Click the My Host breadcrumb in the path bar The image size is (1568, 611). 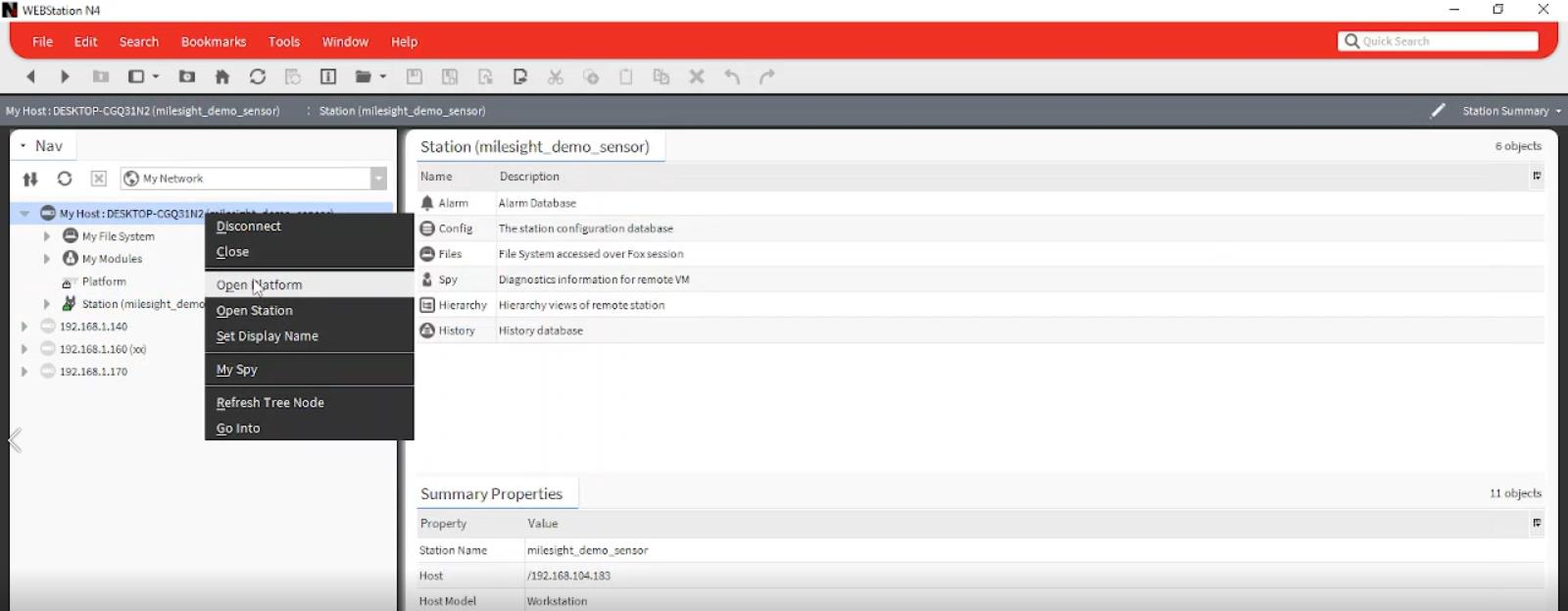[142, 111]
